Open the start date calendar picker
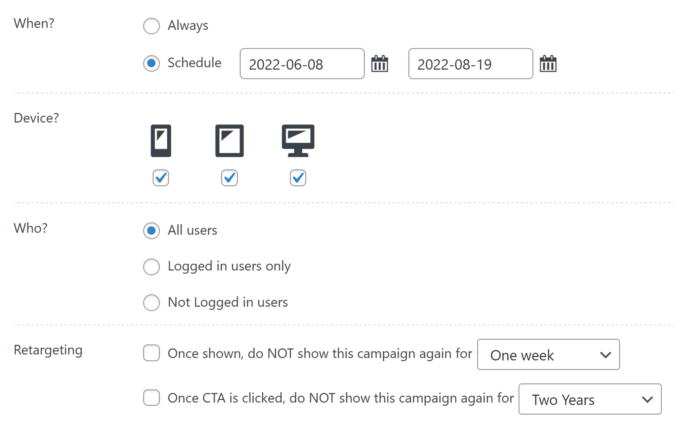Viewport: 688px width, 430px height. tap(380, 64)
